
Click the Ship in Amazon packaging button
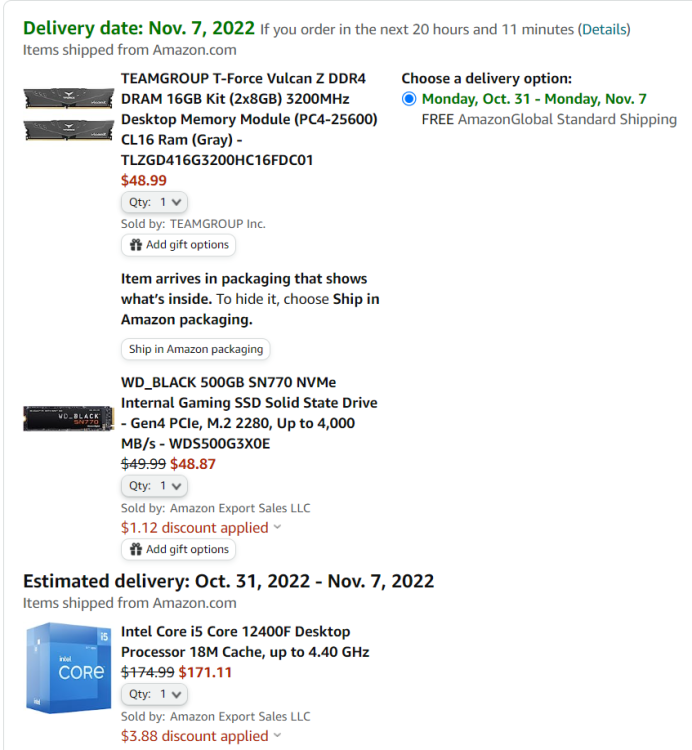pyautogui.click(x=196, y=349)
